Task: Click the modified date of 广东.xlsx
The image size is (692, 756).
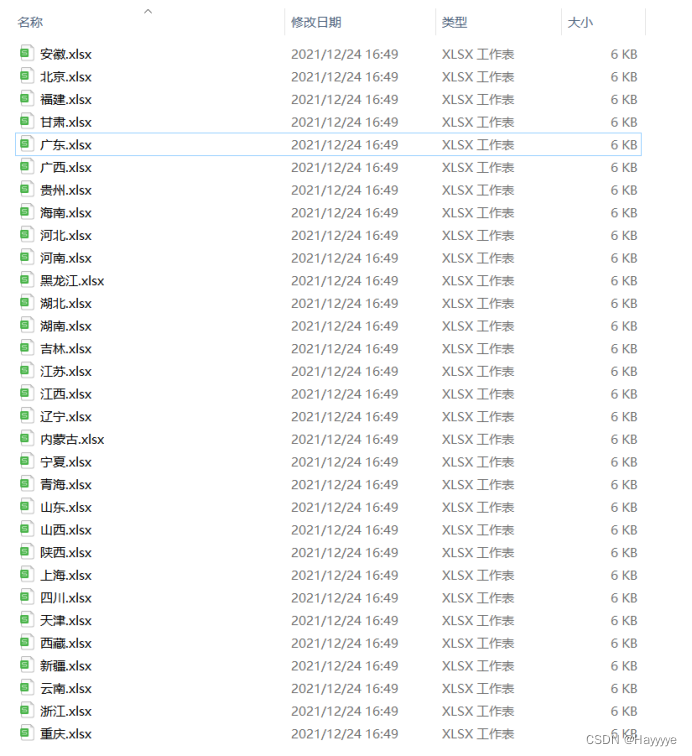Action: 344,145
